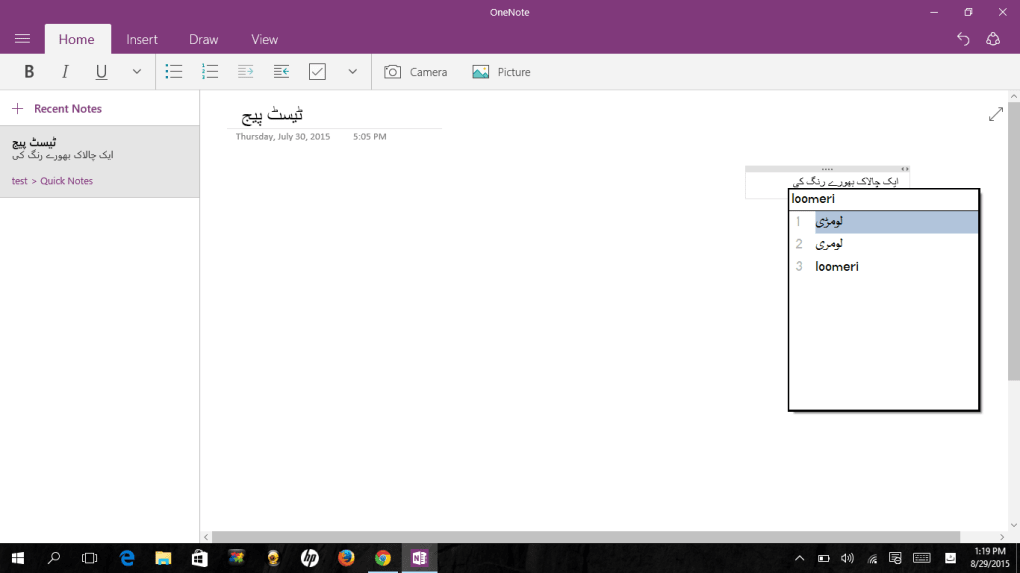The width and height of the screenshot is (1020, 573).
Task: Click the Undo arrow icon
Action: (x=963, y=39)
